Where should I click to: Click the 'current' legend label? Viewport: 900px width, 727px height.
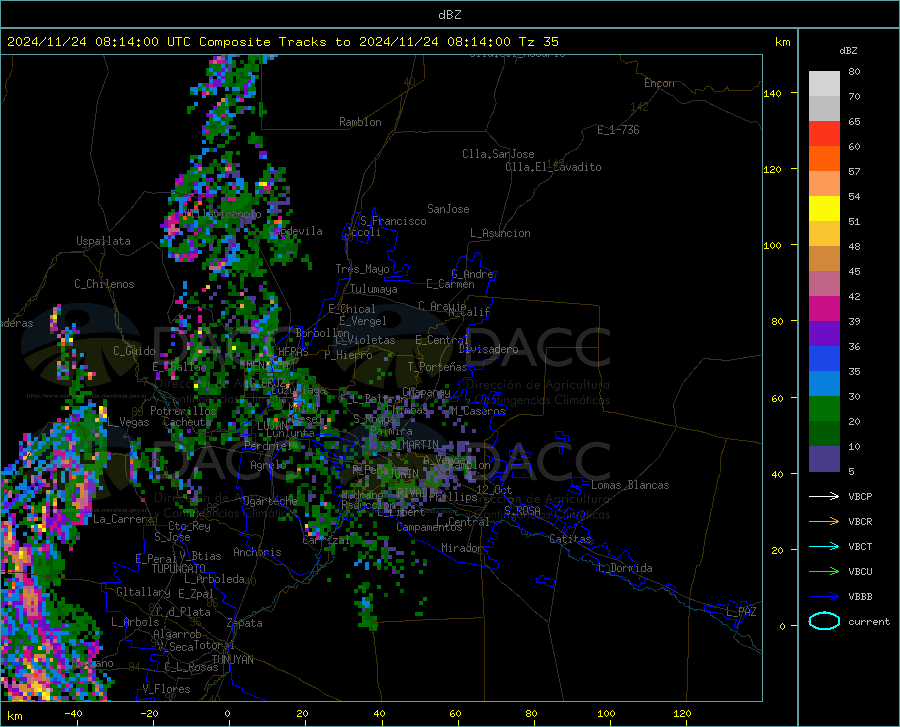click(869, 621)
